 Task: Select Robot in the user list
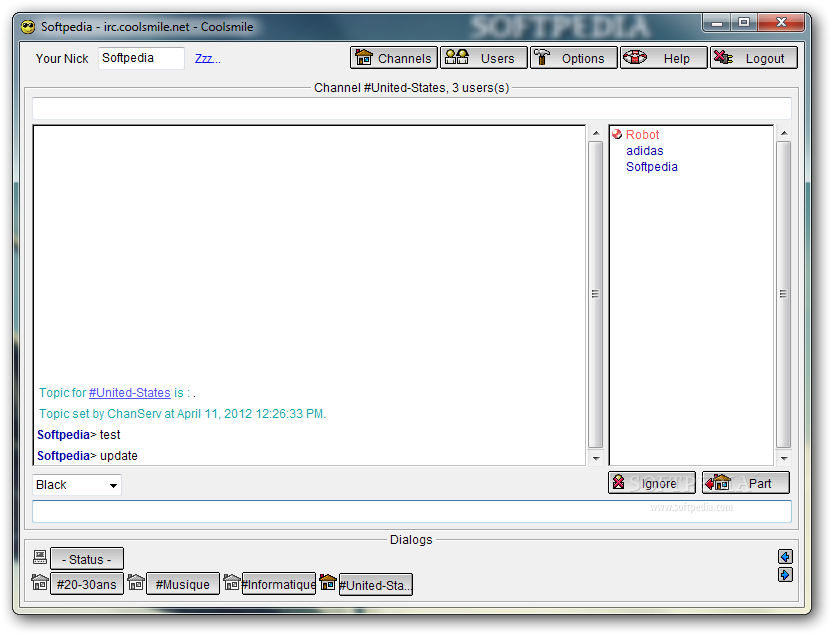pyautogui.click(x=642, y=135)
